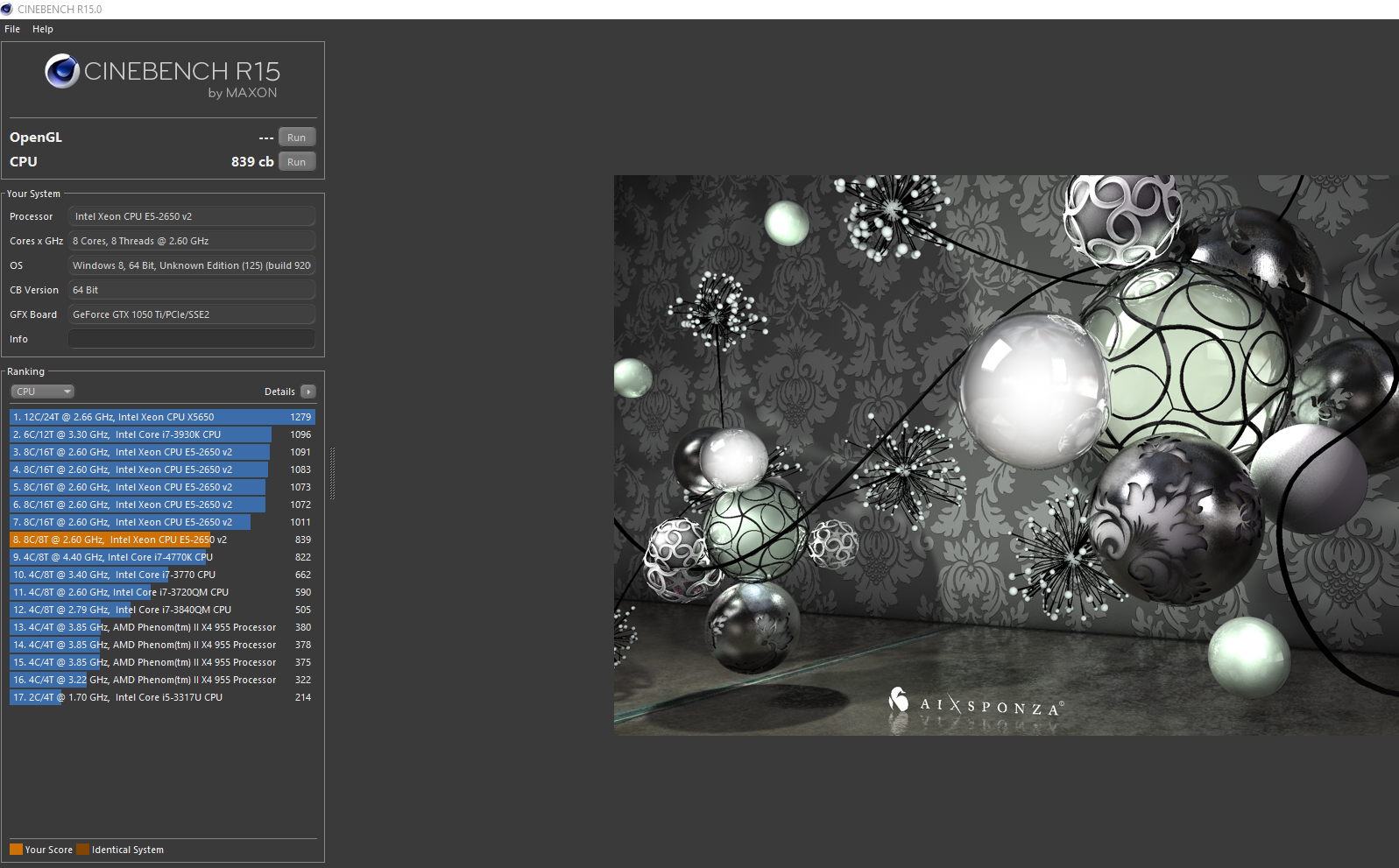1399x868 pixels.
Task: Open the File menu
Action: (x=12, y=29)
